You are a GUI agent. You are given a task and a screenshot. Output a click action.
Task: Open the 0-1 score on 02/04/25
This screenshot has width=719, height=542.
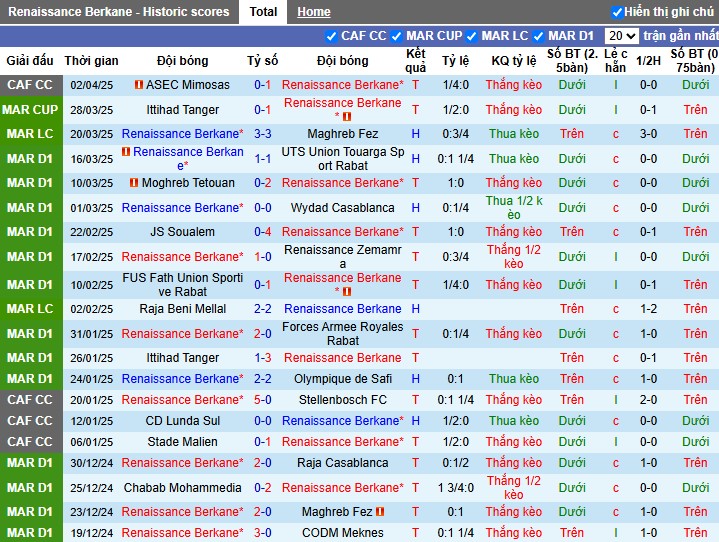[263, 85]
